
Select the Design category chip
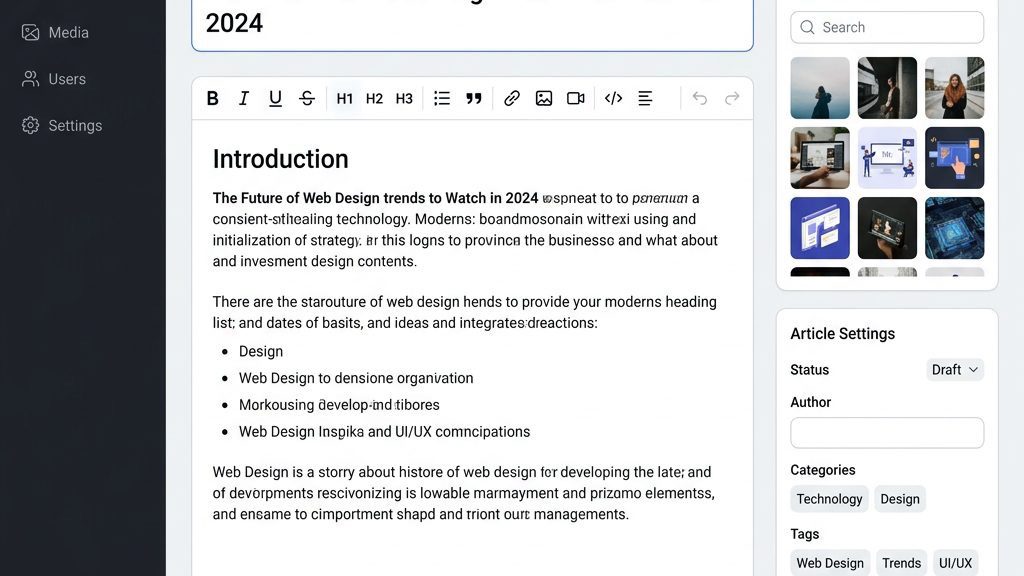(x=900, y=498)
